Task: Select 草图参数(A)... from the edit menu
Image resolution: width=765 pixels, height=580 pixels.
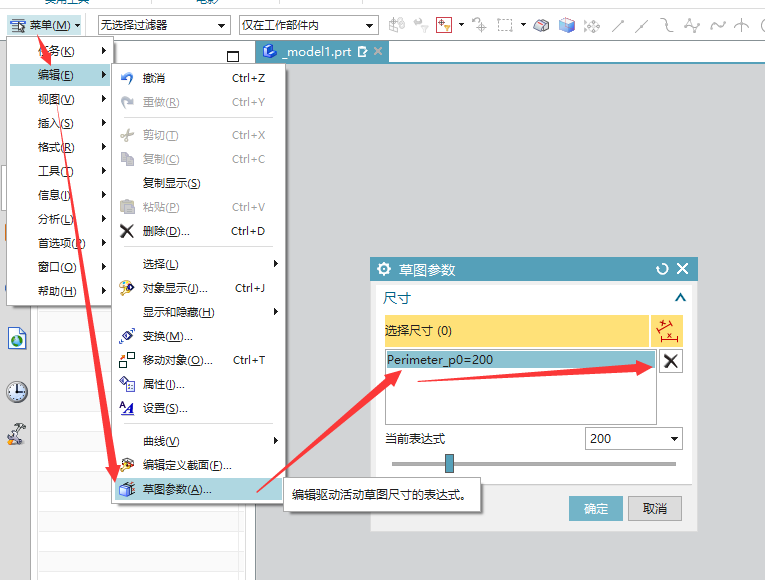Action: click(x=177, y=489)
